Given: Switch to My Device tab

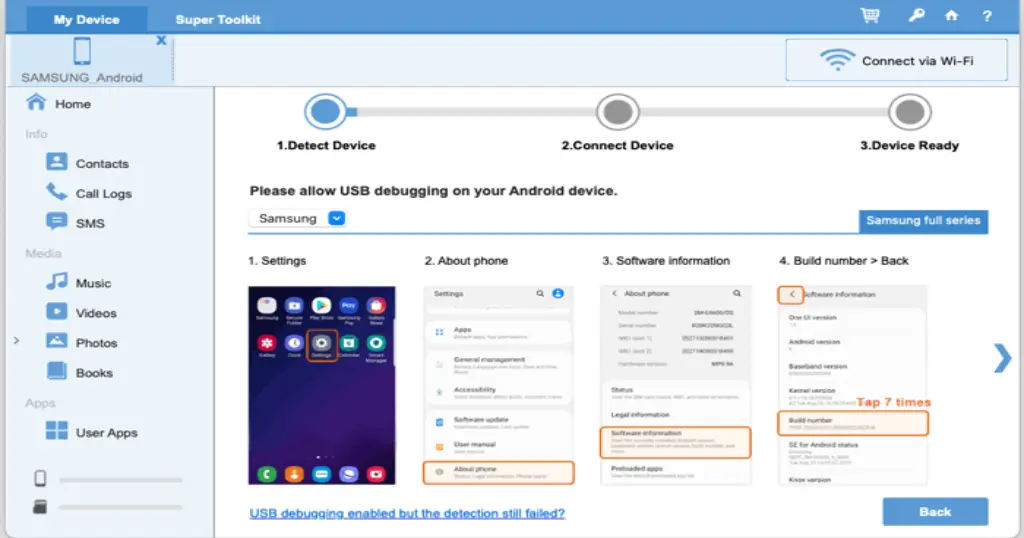Looking at the screenshot, I should pos(86,20).
